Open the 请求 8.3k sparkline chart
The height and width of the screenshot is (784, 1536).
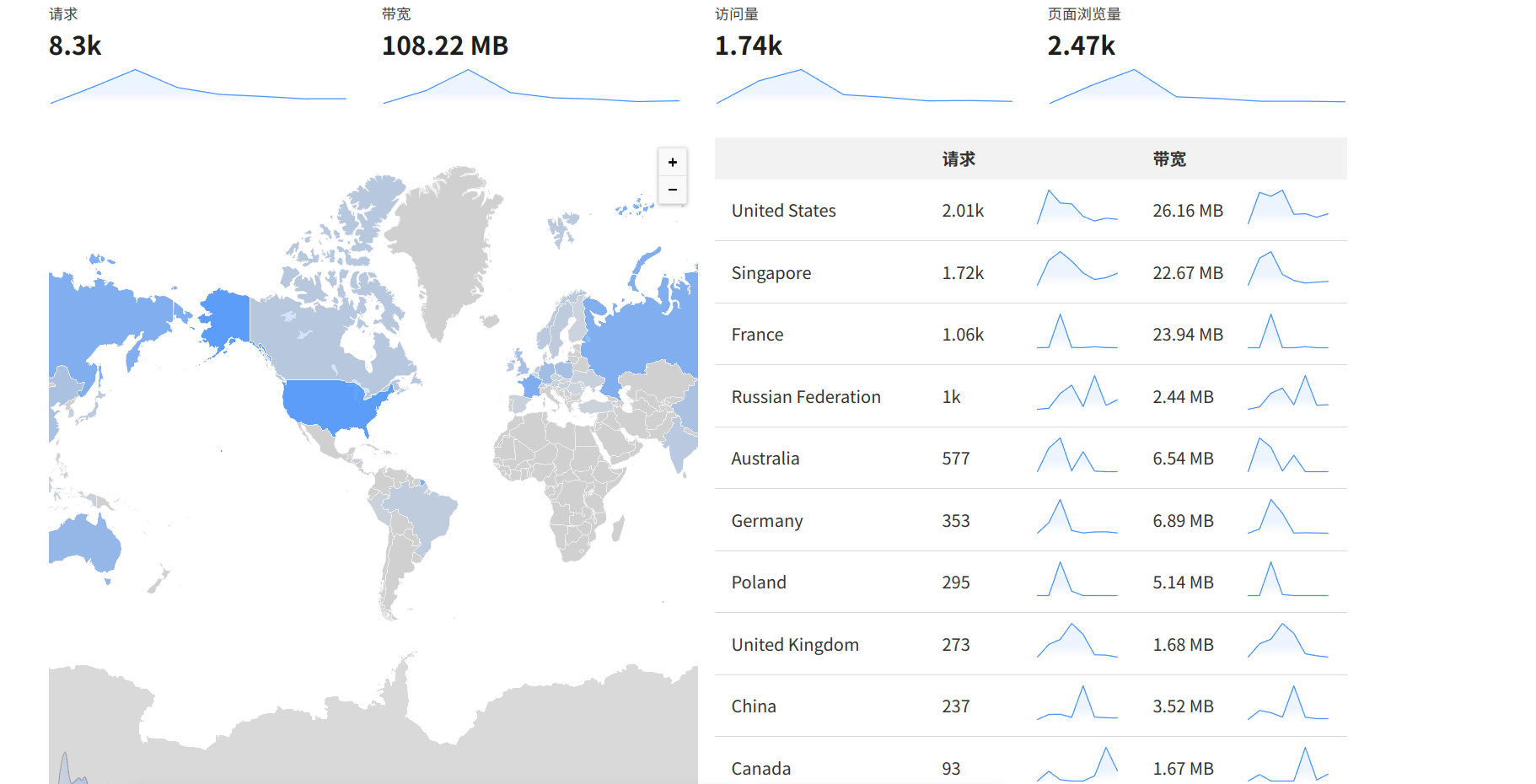(198, 86)
